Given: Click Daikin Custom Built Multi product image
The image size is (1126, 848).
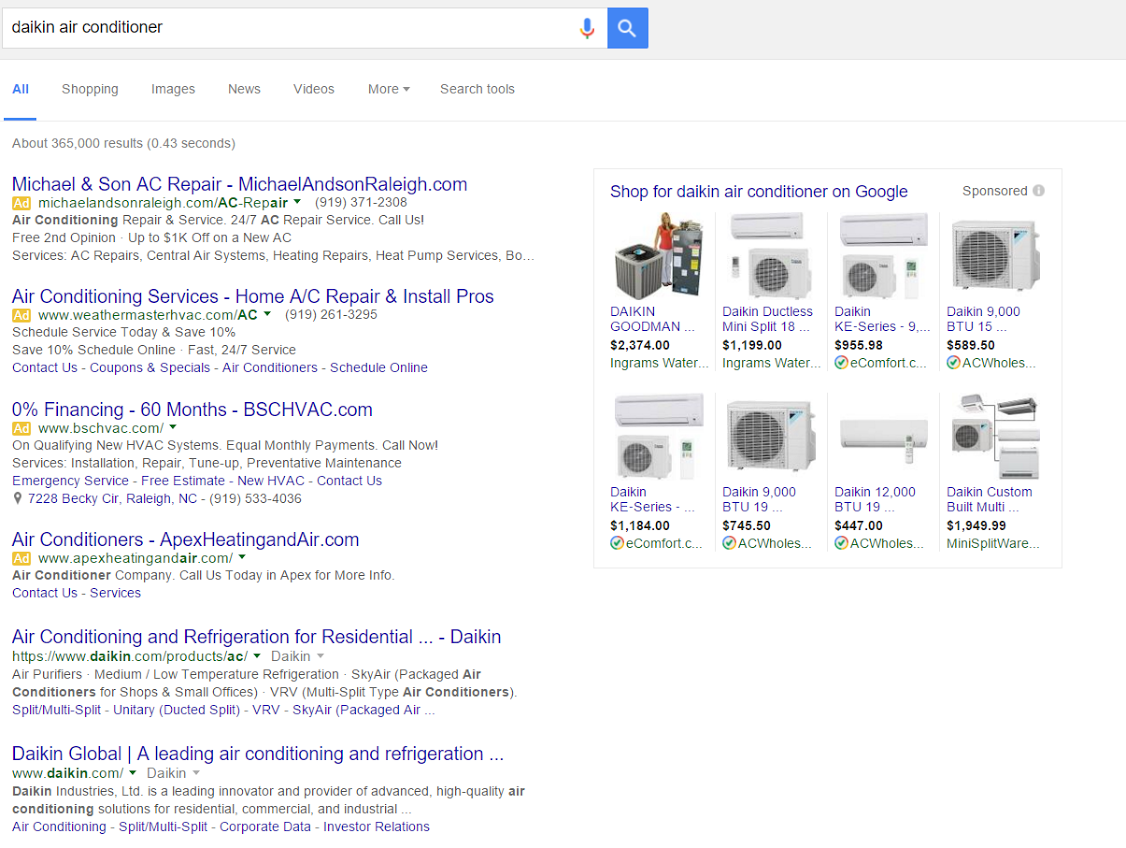Looking at the screenshot, I should [995, 437].
